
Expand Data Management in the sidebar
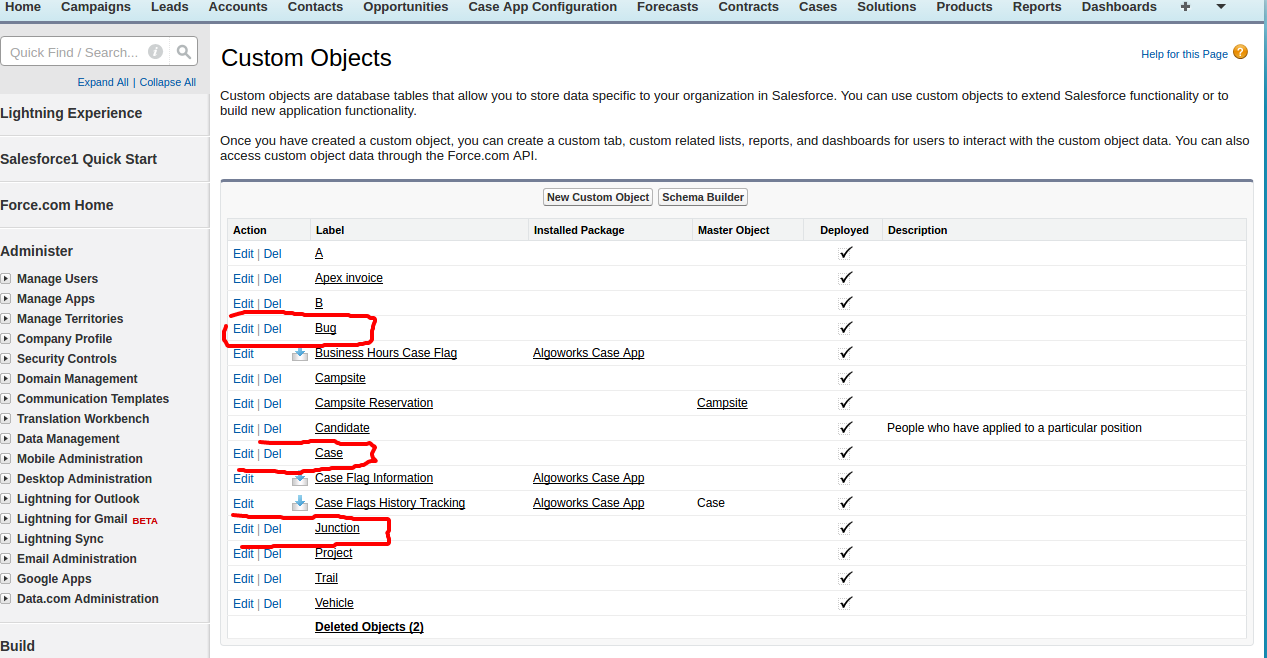point(6,439)
